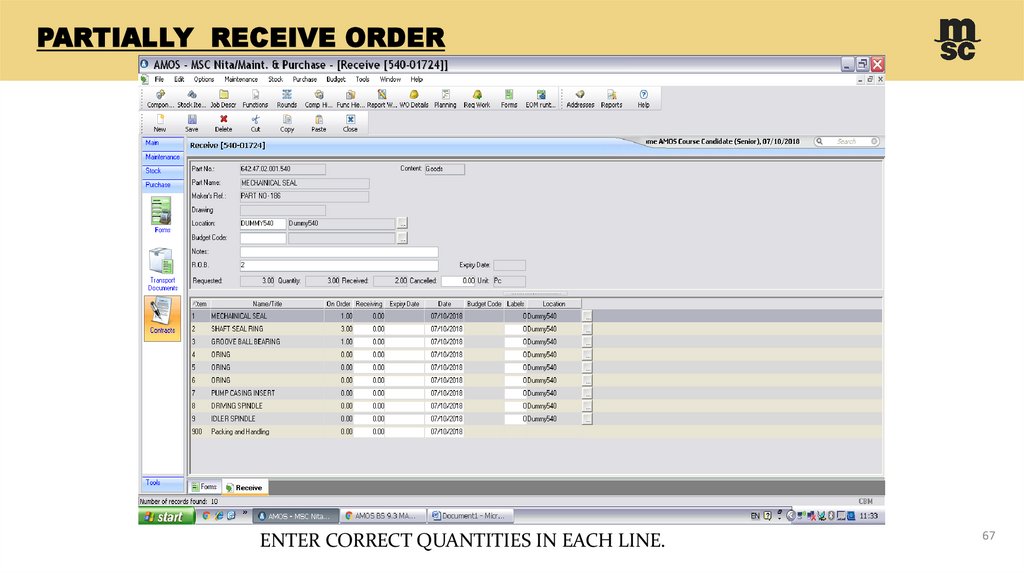The width and height of the screenshot is (1024, 574).
Task: Open the Rounds toolbar icon
Action: pos(287,99)
